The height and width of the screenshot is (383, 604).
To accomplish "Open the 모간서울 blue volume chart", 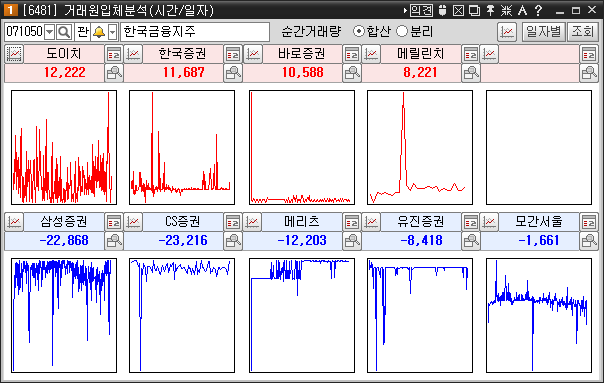I will [539, 316].
